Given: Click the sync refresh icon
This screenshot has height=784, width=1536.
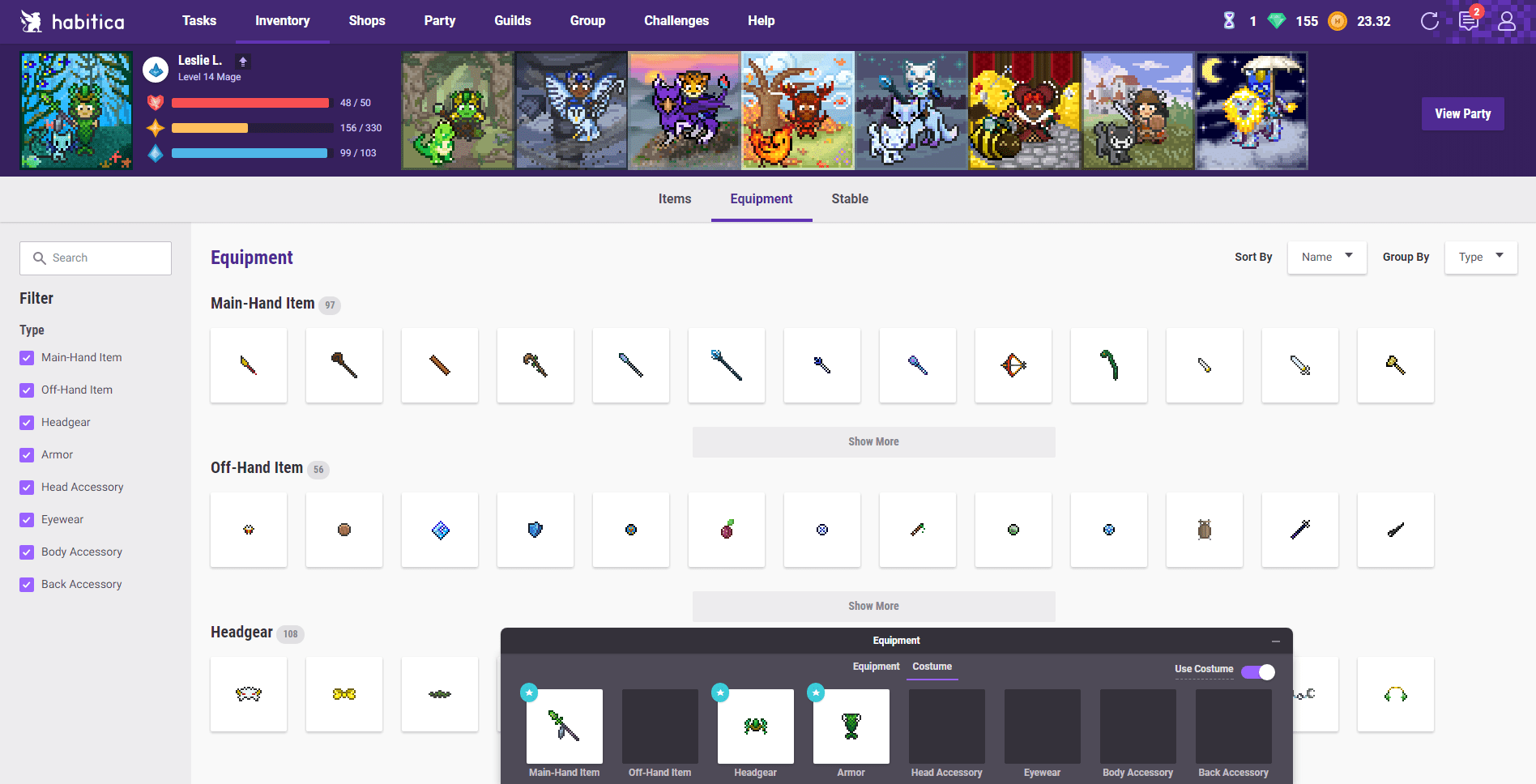Looking at the screenshot, I should point(1430,21).
